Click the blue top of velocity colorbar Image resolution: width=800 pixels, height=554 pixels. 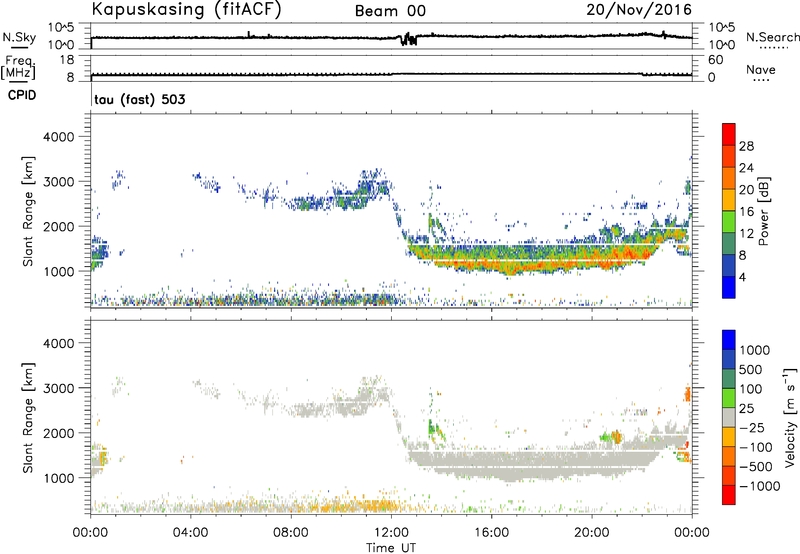coord(729,340)
